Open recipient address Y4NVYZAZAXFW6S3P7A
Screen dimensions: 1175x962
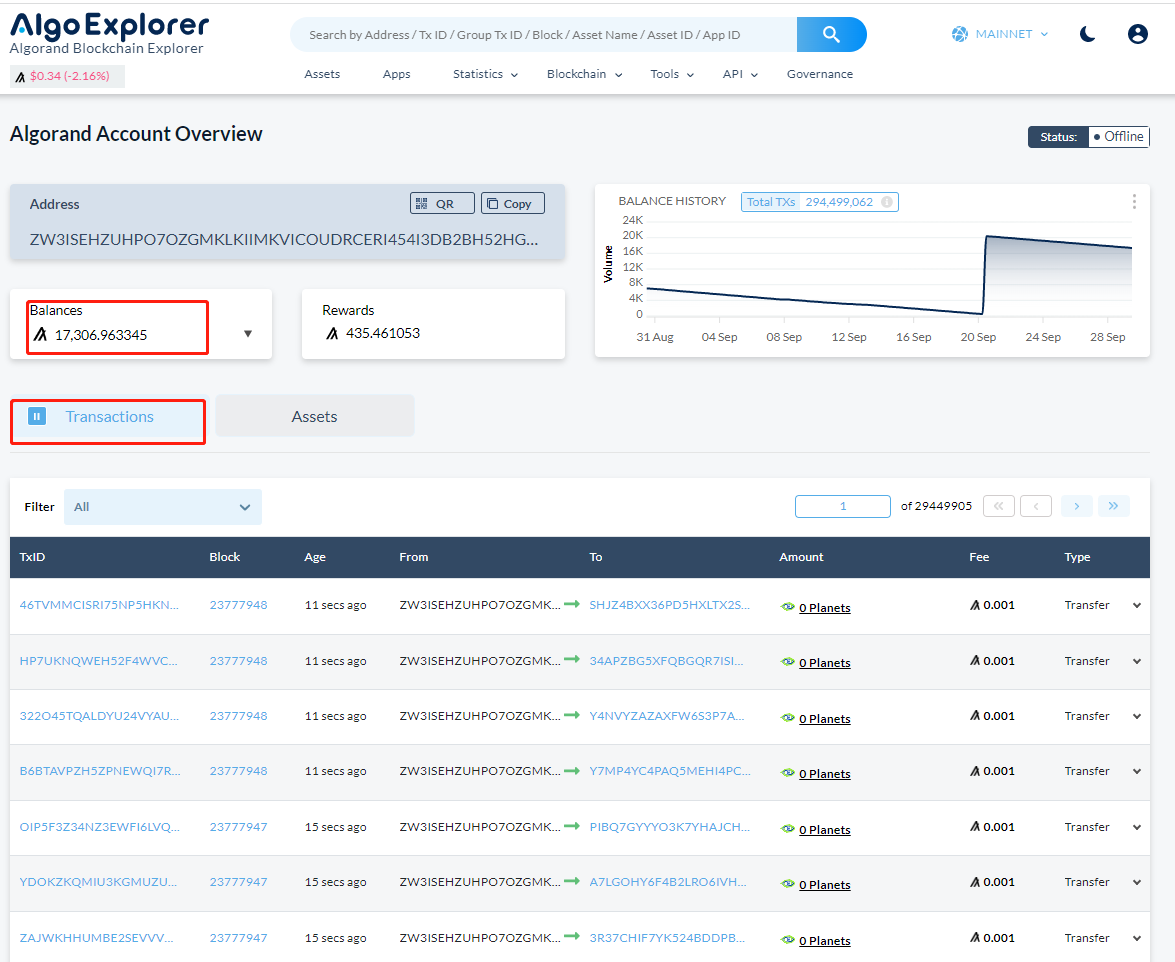tap(667, 716)
